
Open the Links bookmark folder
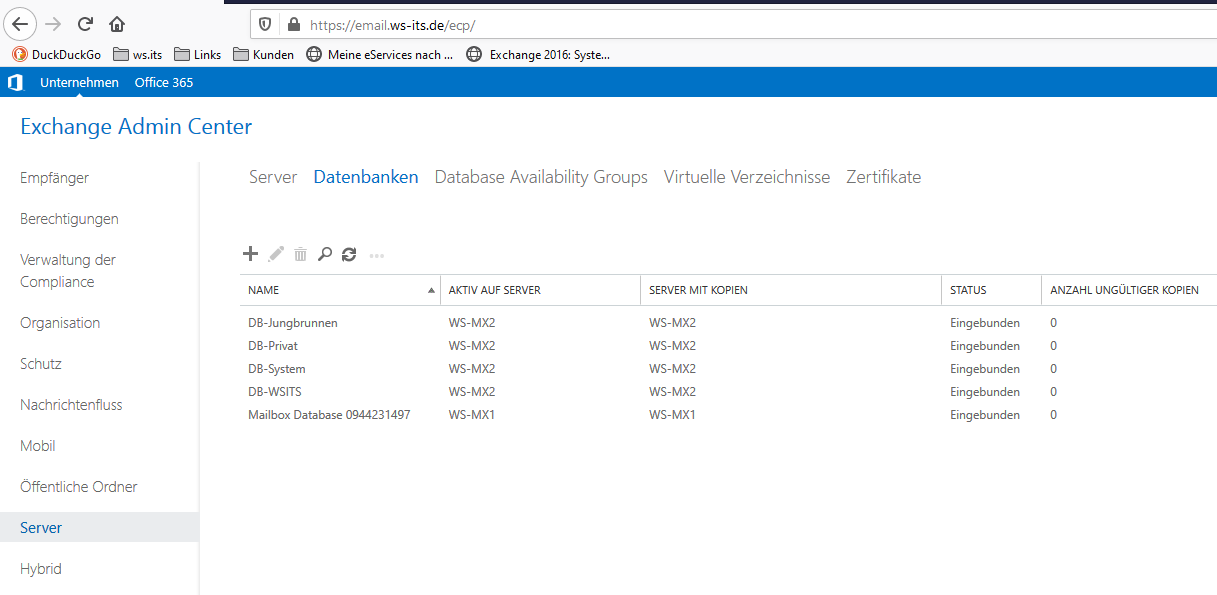pyautogui.click(x=198, y=55)
